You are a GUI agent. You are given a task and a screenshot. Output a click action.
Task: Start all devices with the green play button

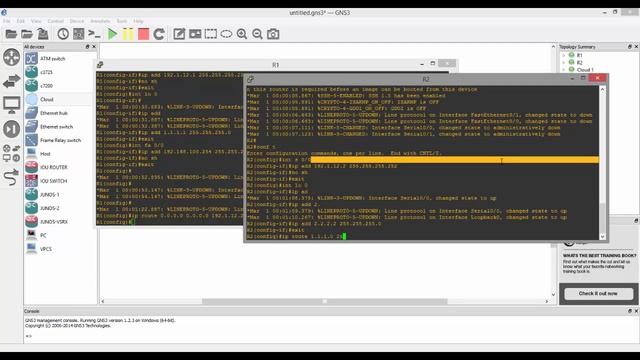click(112, 34)
